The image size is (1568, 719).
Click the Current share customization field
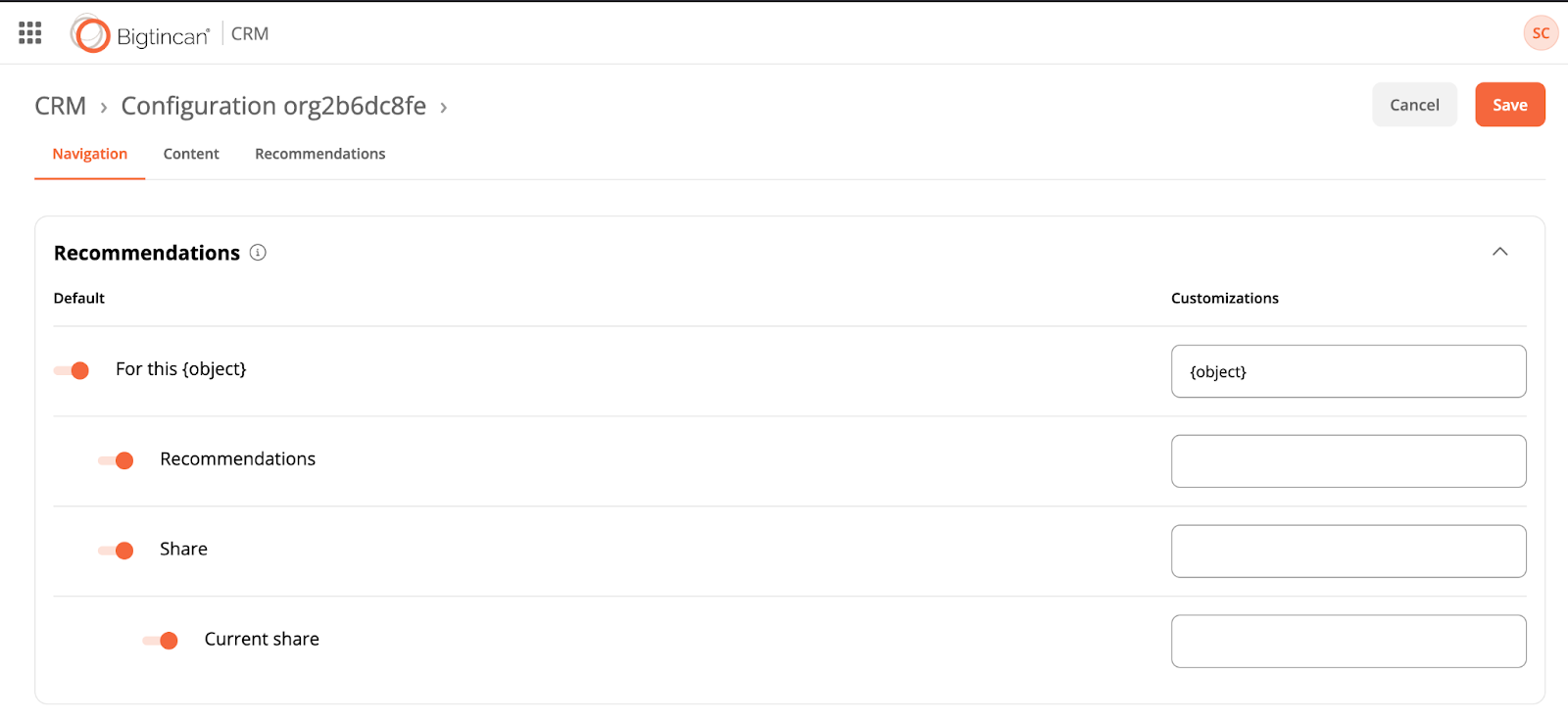click(x=1347, y=642)
